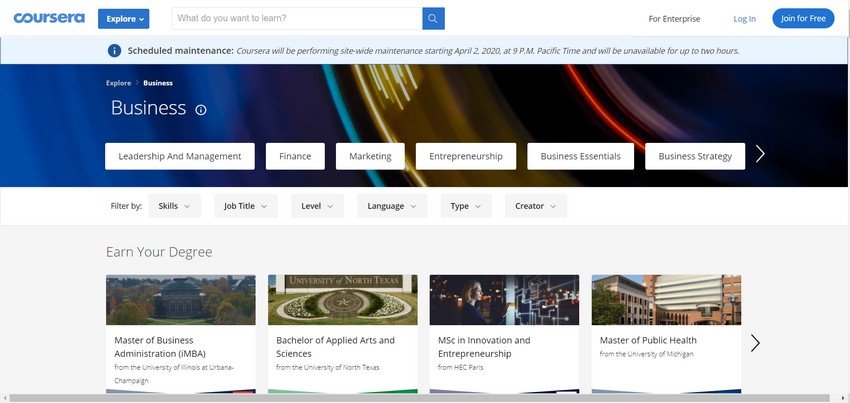Expand the Job Title filter
Image resolution: width=850 pixels, height=403 pixels.
pyautogui.click(x=246, y=206)
